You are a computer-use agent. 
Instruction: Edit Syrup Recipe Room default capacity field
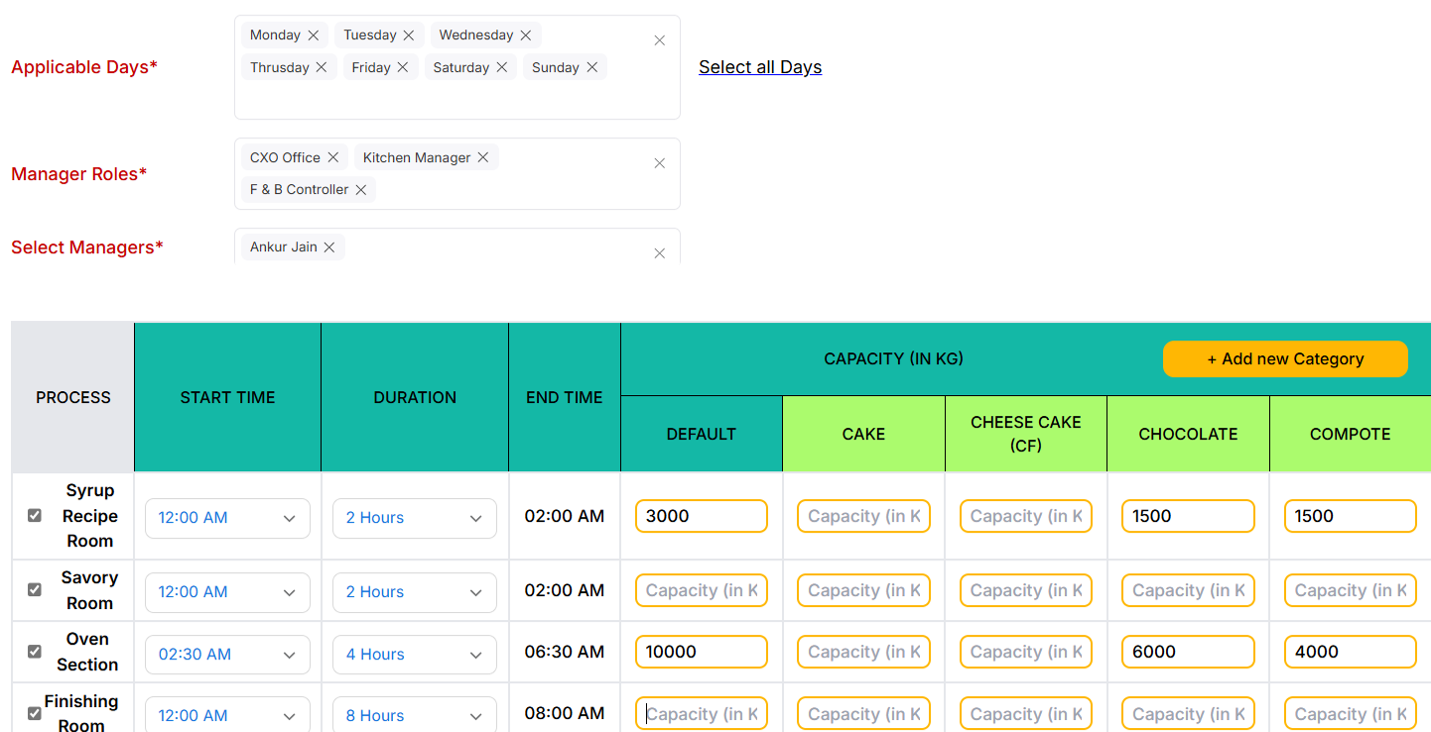(701, 516)
